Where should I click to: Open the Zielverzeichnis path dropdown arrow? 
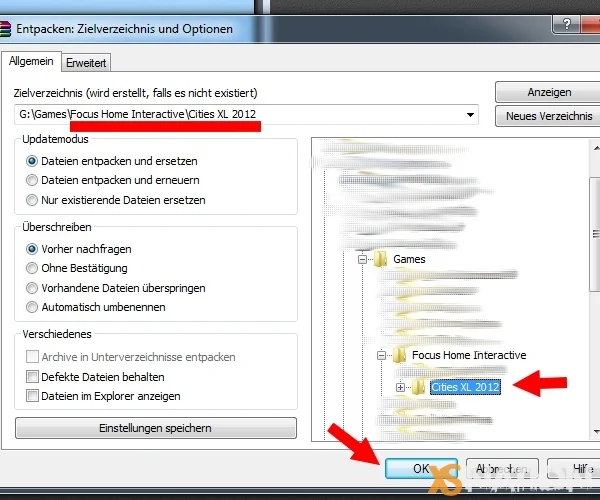[x=470, y=114]
